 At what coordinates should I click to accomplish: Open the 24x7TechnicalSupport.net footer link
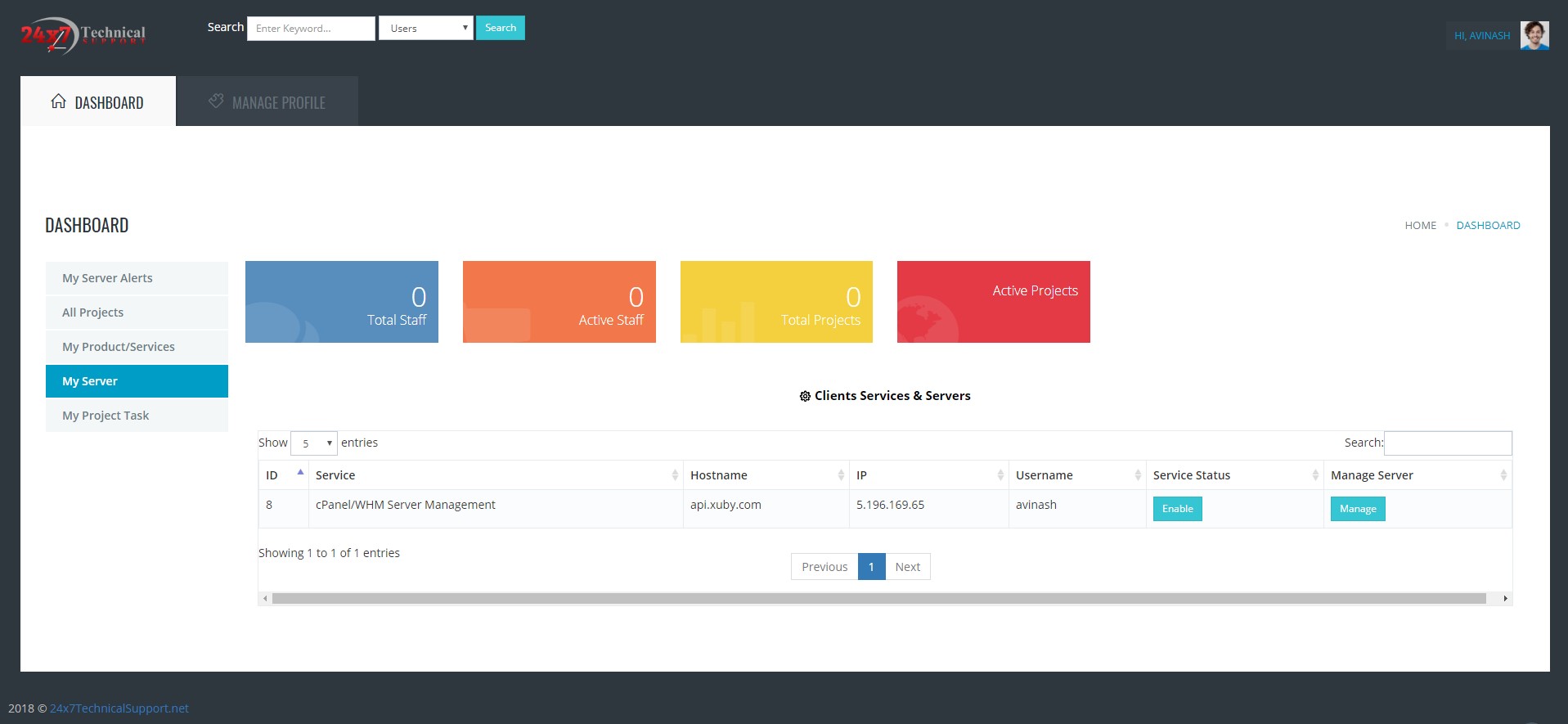point(119,708)
